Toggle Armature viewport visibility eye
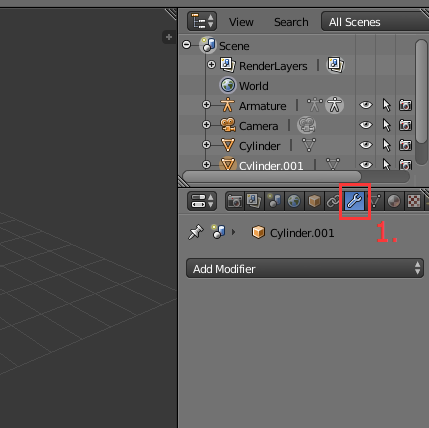The height and width of the screenshot is (428, 429). (366, 105)
